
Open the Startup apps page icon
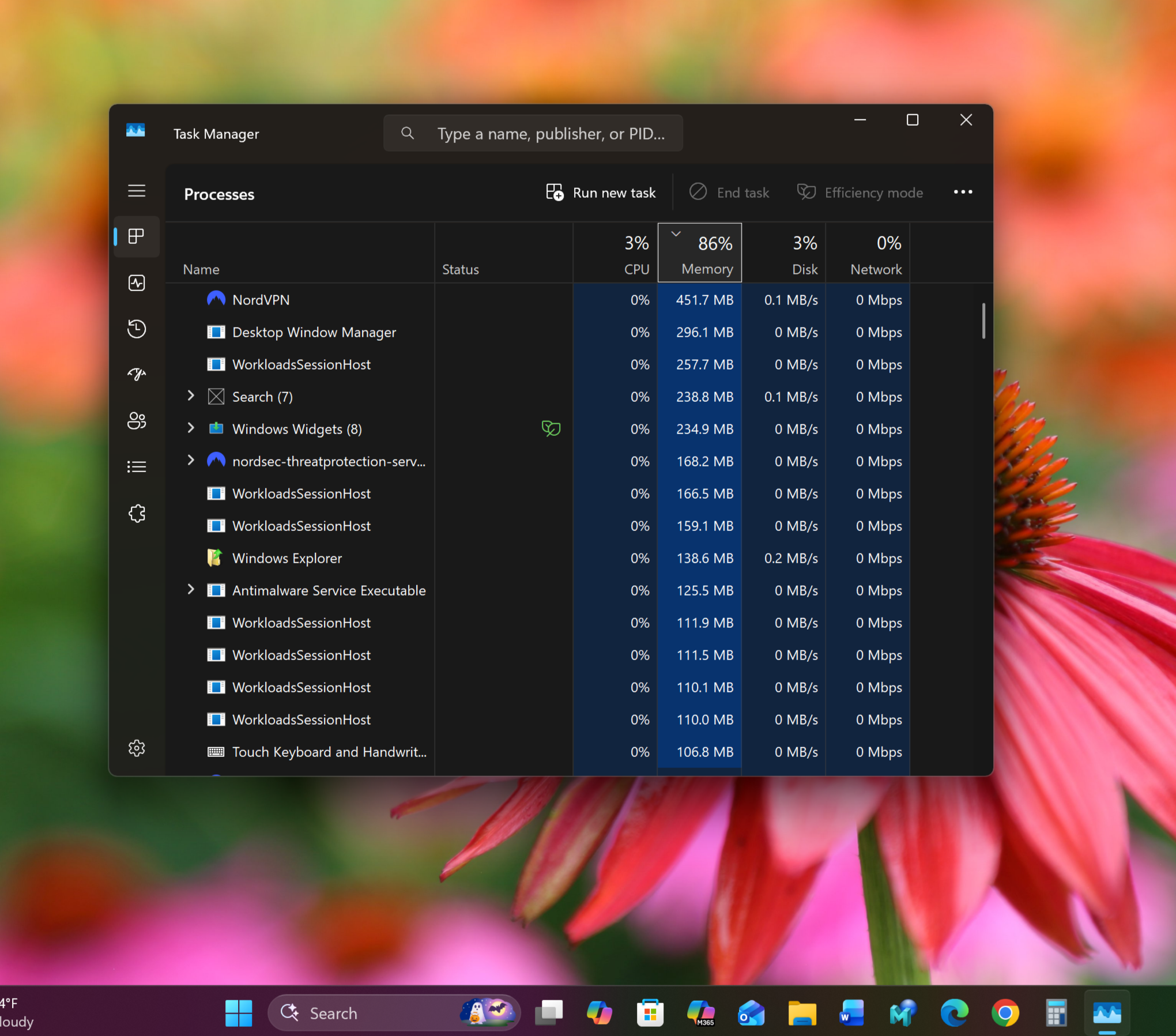(x=137, y=375)
